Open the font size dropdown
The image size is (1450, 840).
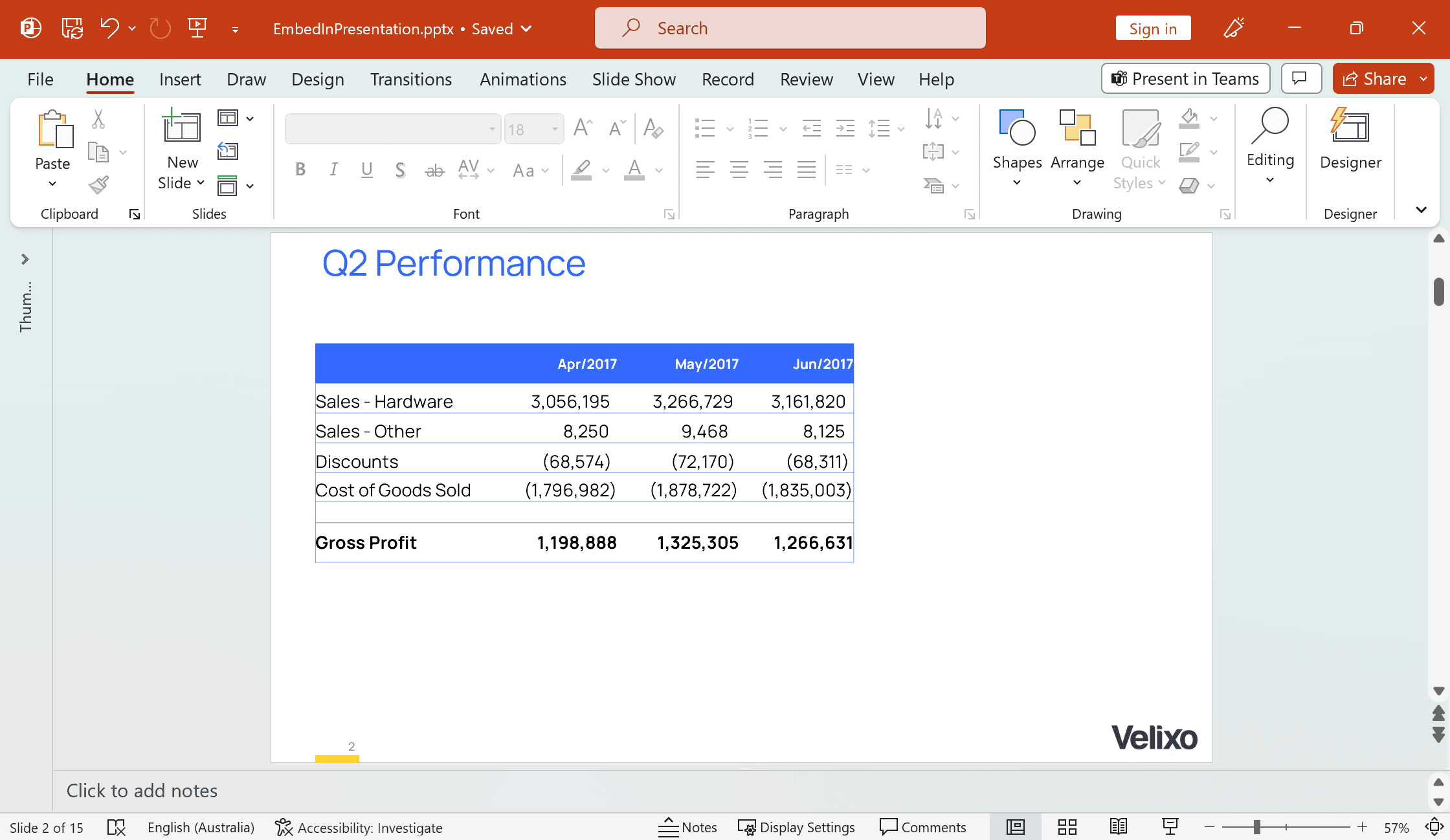(x=555, y=129)
